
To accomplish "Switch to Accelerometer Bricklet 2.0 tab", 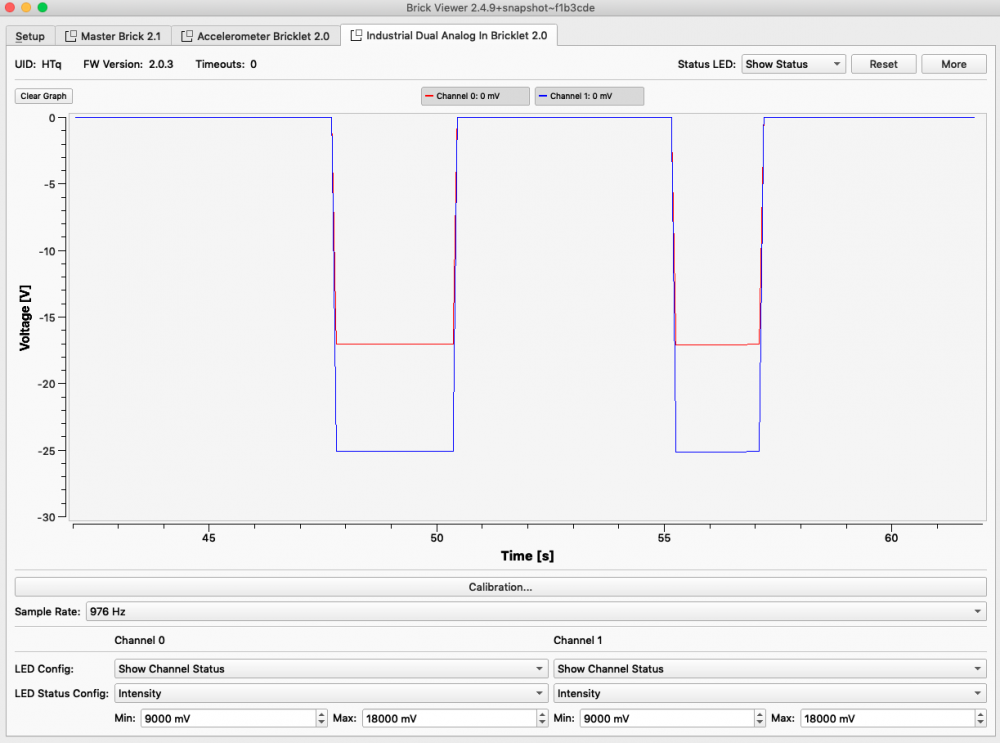I will click(x=255, y=36).
